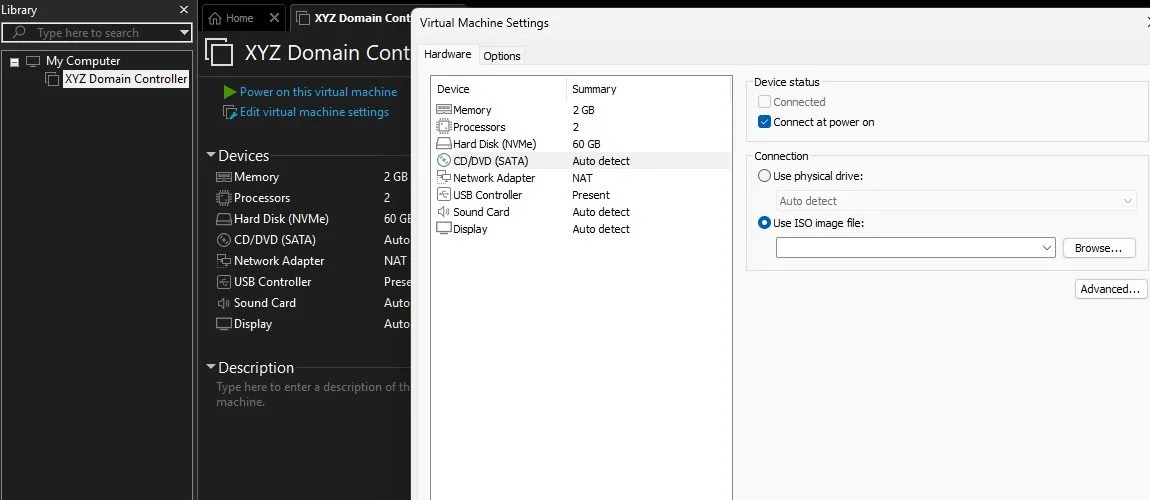The height and width of the screenshot is (500, 1150).
Task: Collapse the Devices section
Action: tap(211, 155)
